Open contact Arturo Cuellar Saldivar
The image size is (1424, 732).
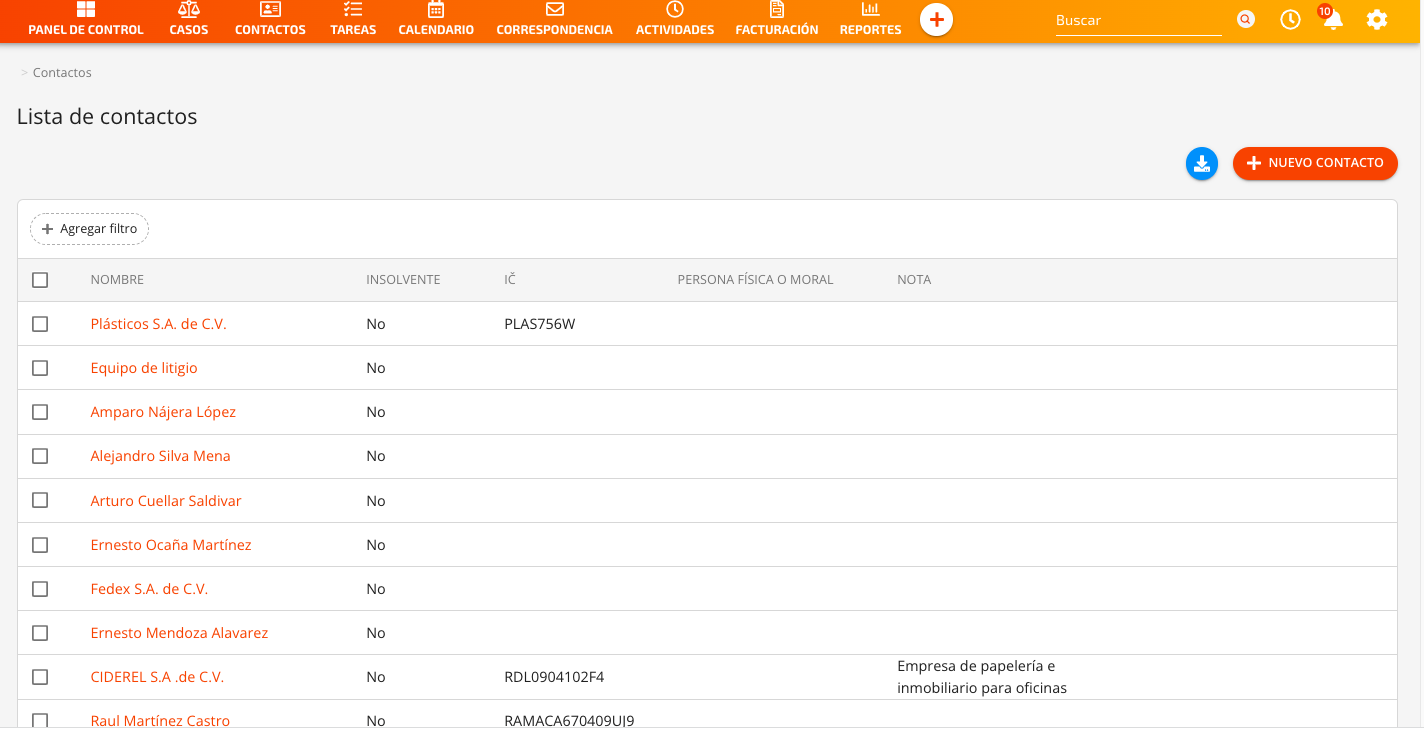tap(166, 500)
